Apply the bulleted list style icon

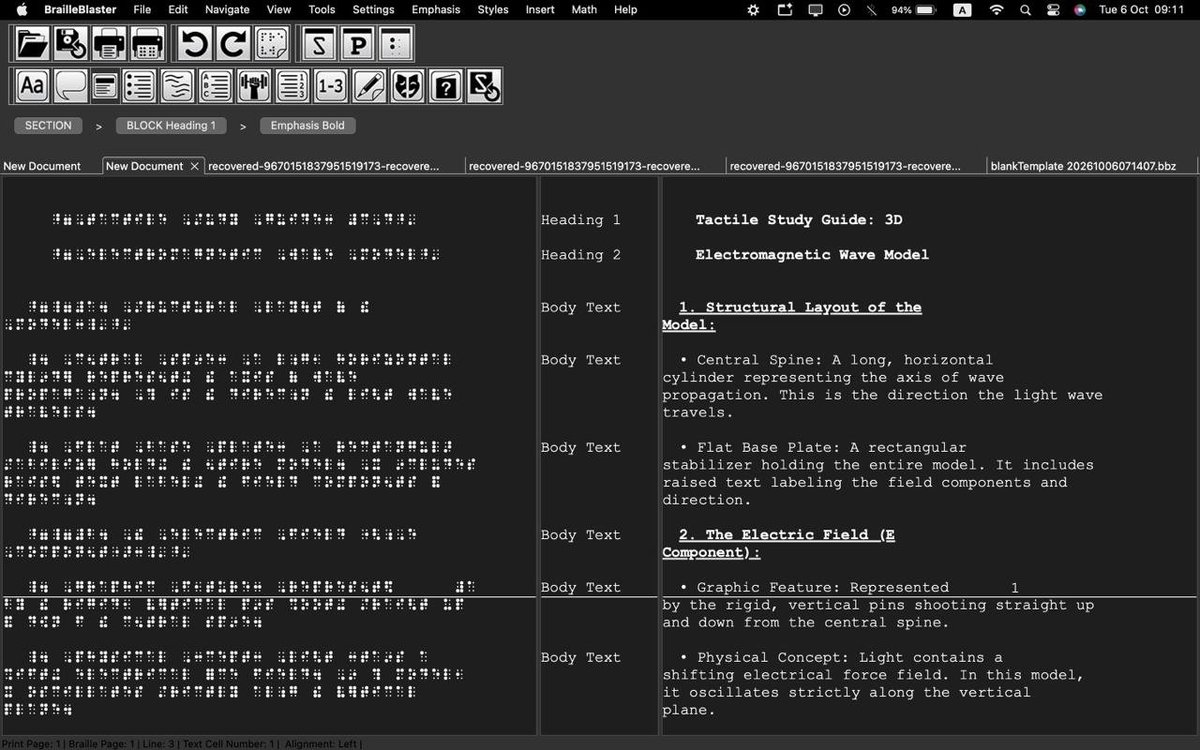[x=139, y=86]
